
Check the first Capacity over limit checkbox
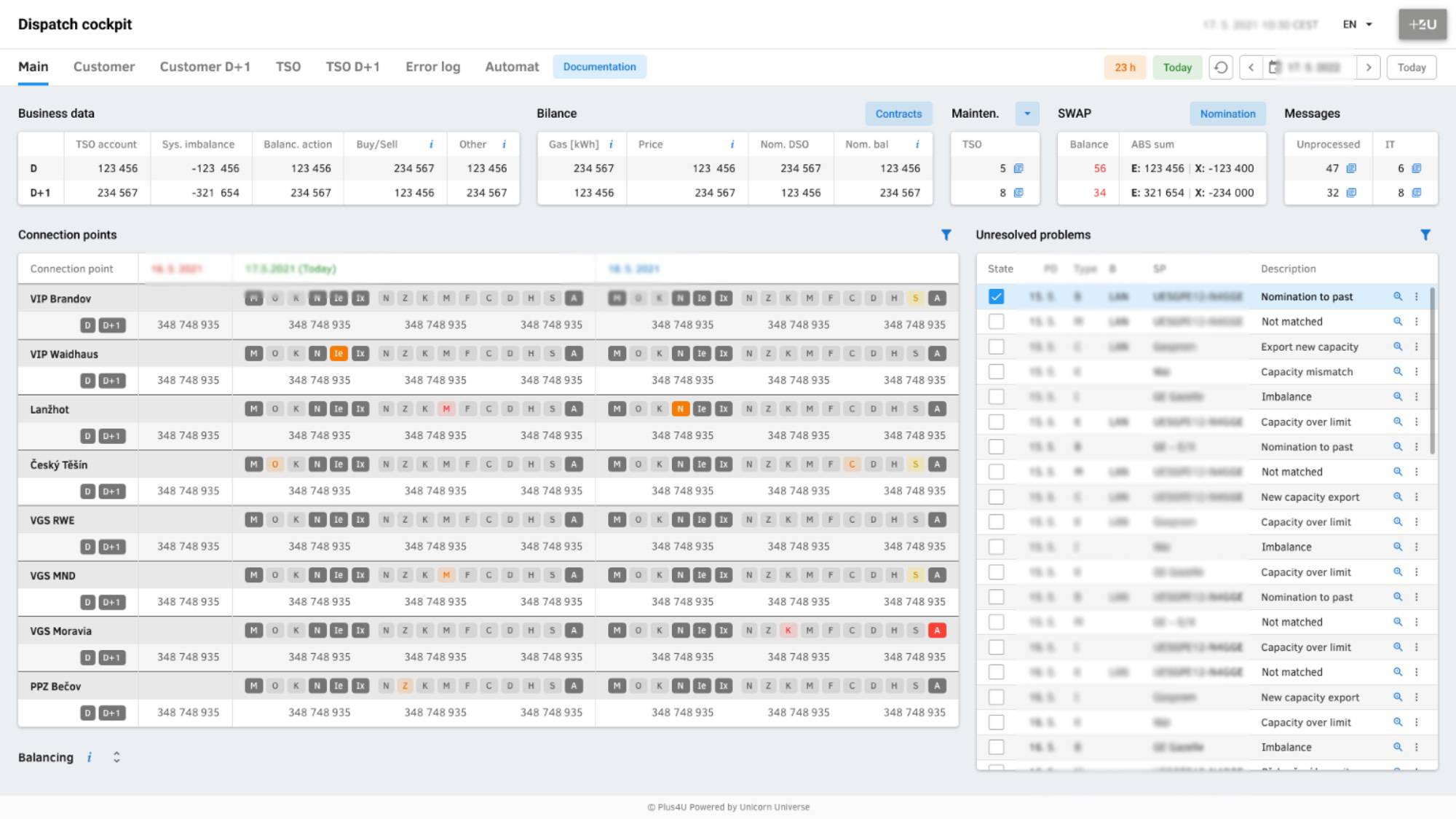click(x=997, y=422)
